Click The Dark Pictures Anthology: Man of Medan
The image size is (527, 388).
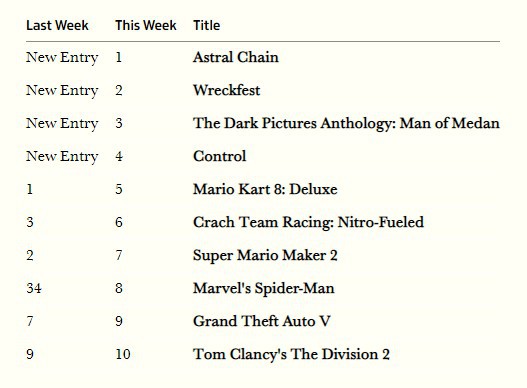[346, 123]
